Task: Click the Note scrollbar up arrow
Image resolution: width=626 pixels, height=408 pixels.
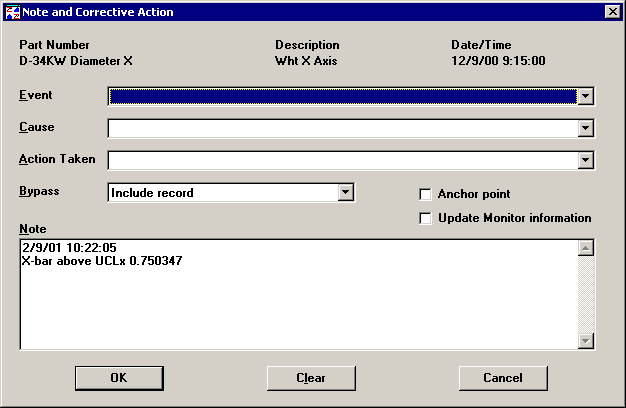Action: [586, 248]
